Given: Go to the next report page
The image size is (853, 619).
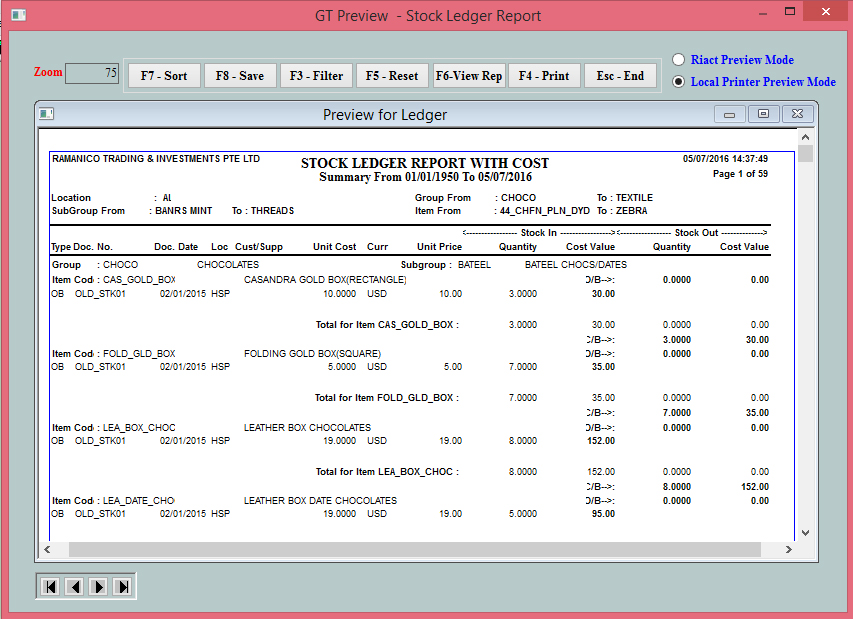Looking at the screenshot, I should pyautogui.click(x=98, y=586).
